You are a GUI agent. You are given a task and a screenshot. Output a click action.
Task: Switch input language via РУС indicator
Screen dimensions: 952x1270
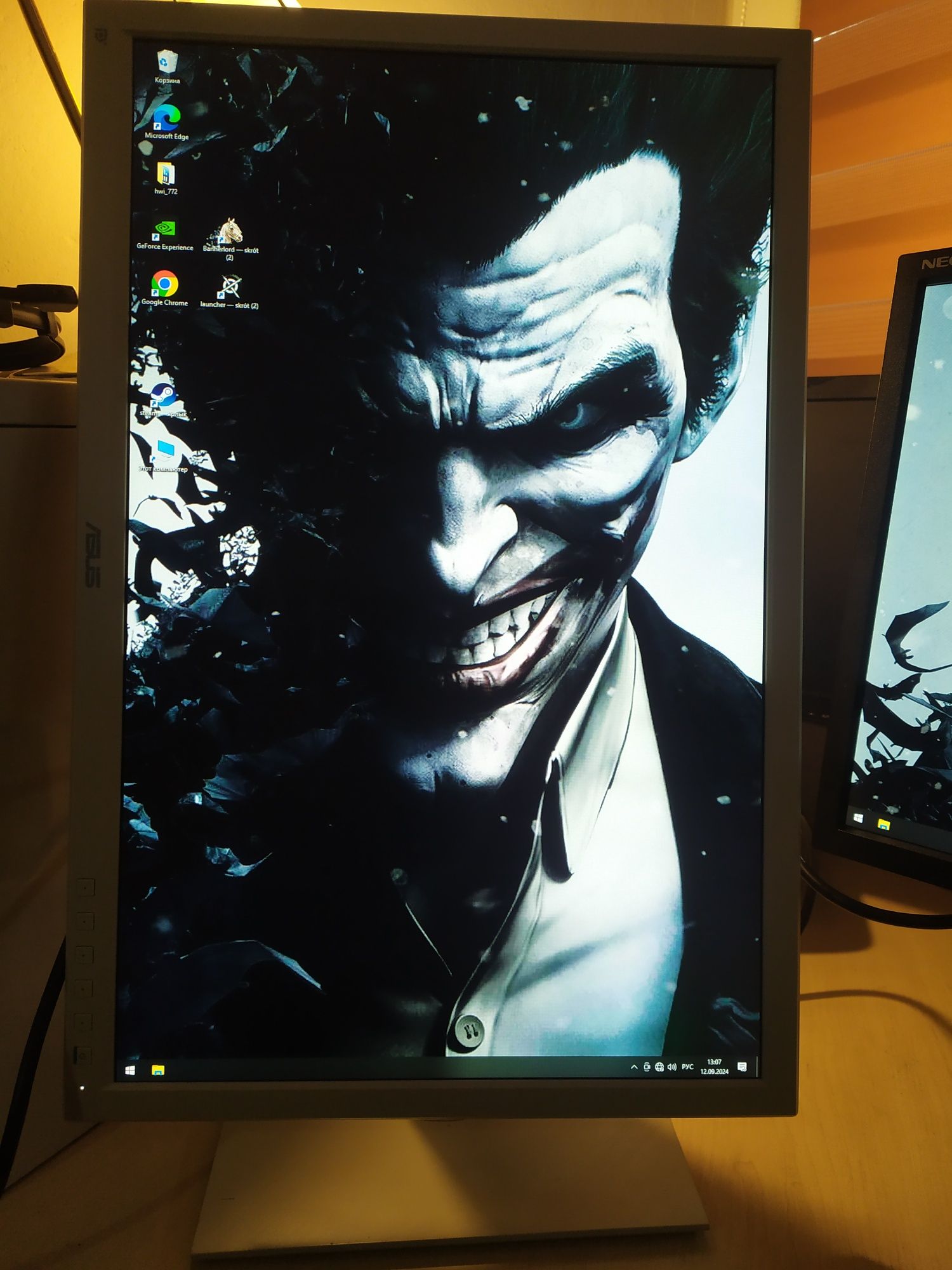(687, 1067)
